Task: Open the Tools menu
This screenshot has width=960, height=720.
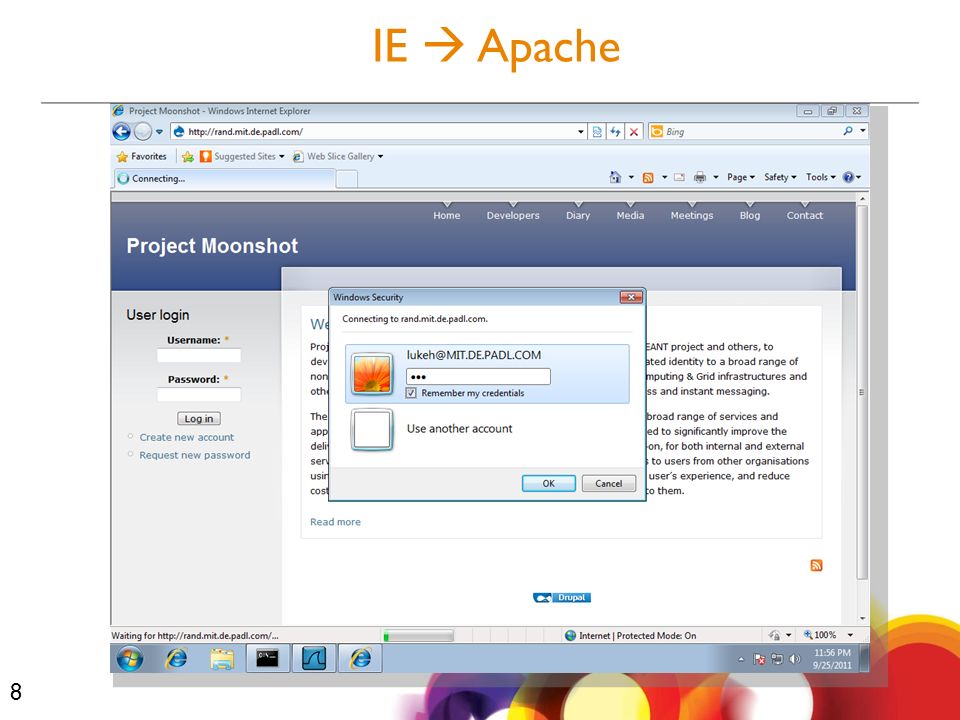Action: (x=820, y=178)
